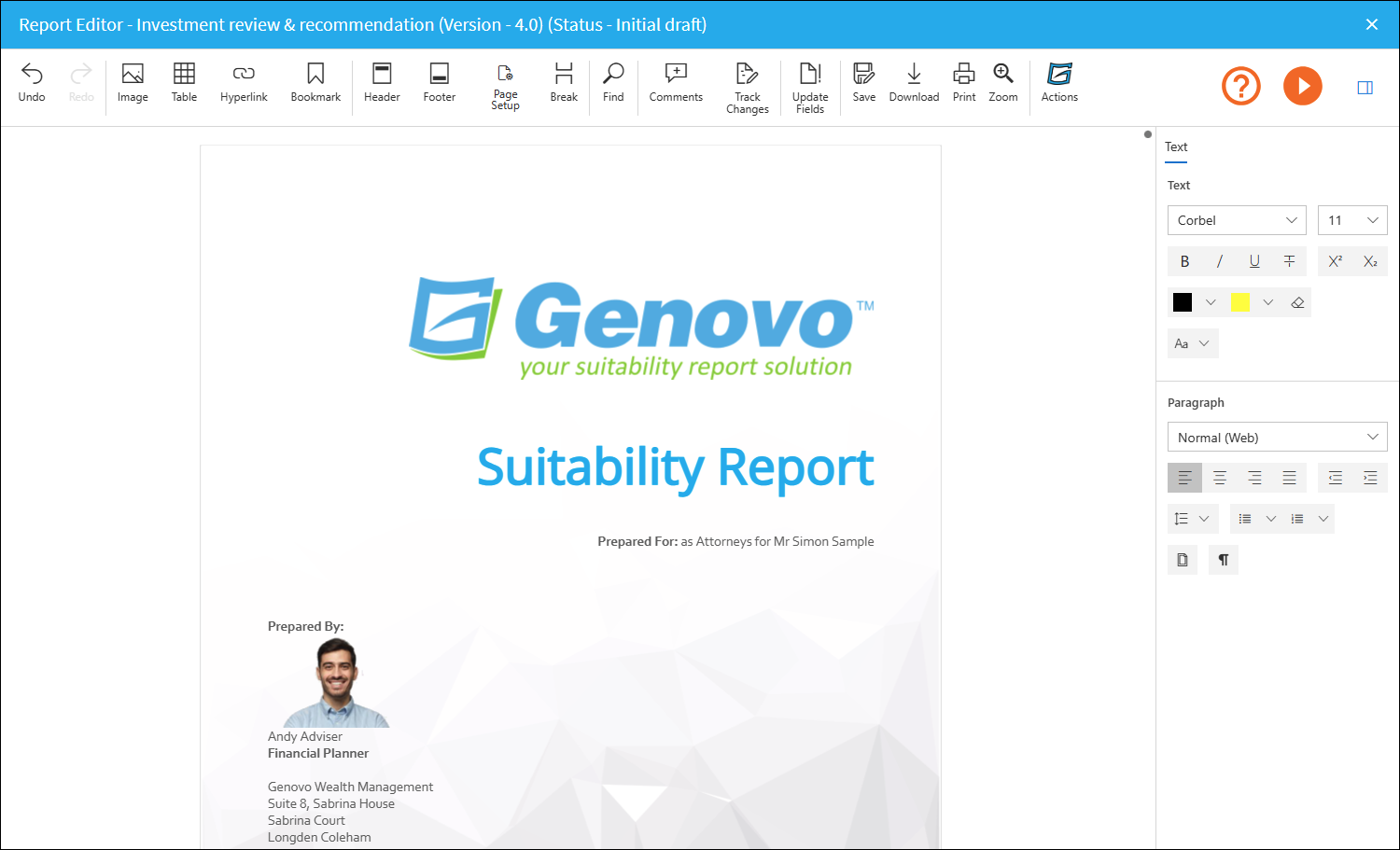Open the Aa change case dropdown
This screenshot has height=850, width=1400.
click(1193, 343)
